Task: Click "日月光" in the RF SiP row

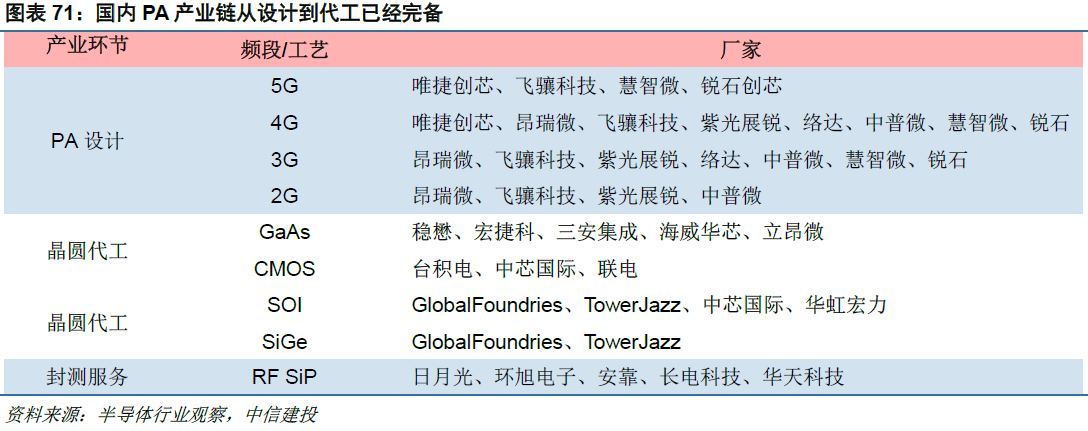Action: coord(442,378)
